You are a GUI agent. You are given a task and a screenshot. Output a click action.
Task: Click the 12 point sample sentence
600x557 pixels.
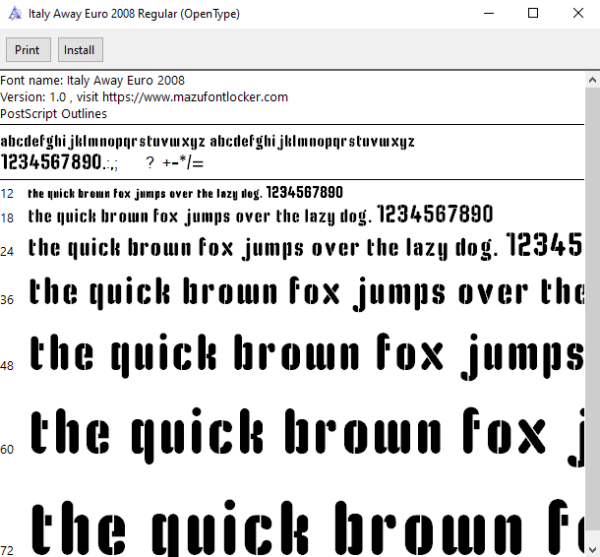185,193
